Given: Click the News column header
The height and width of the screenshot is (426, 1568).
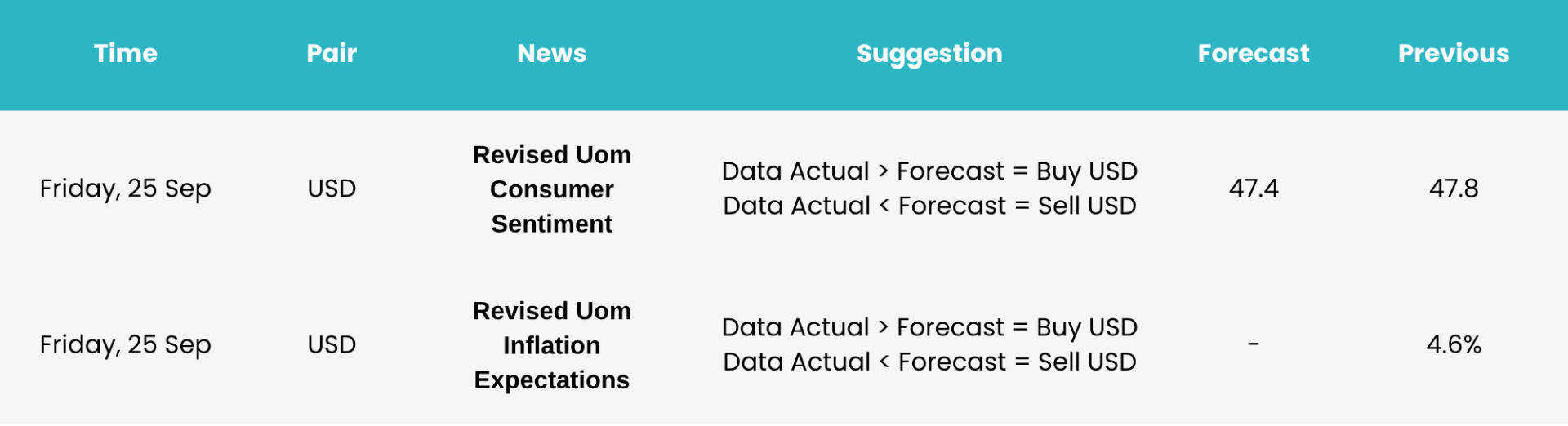Looking at the screenshot, I should 552,53.
